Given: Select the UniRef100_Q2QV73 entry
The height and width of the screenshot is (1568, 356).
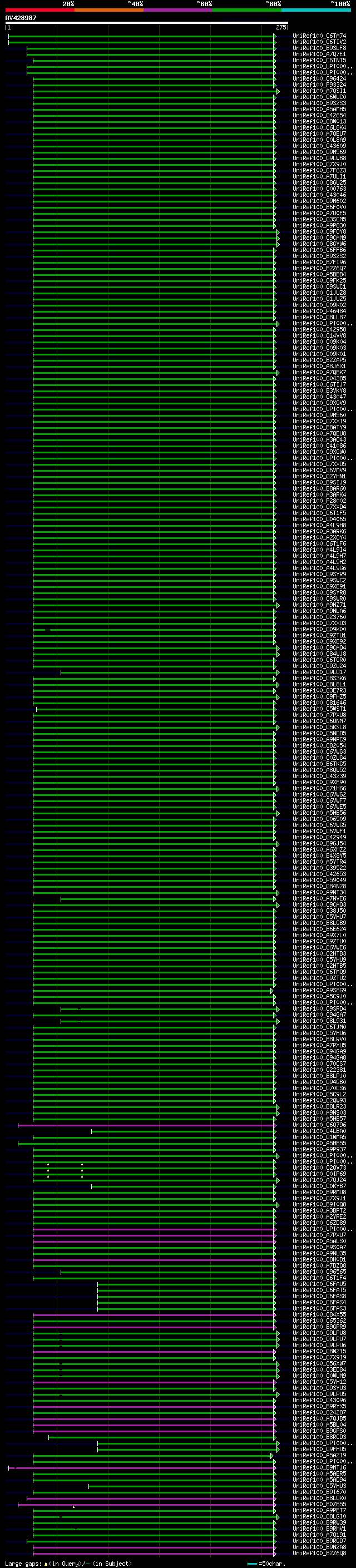Looking at the screenshot, I should 319,1168.
